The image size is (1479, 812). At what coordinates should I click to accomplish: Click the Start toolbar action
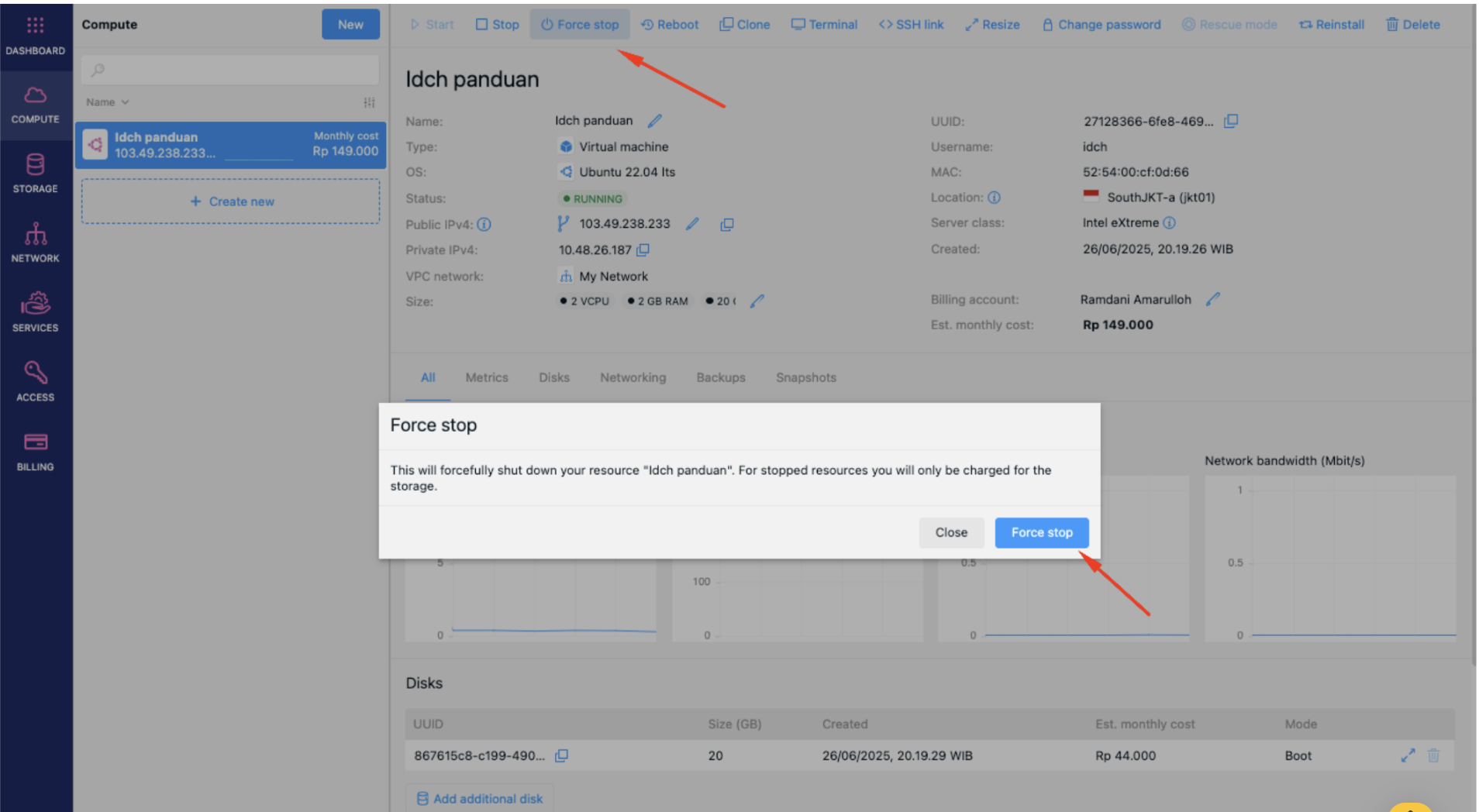[432, 25]
